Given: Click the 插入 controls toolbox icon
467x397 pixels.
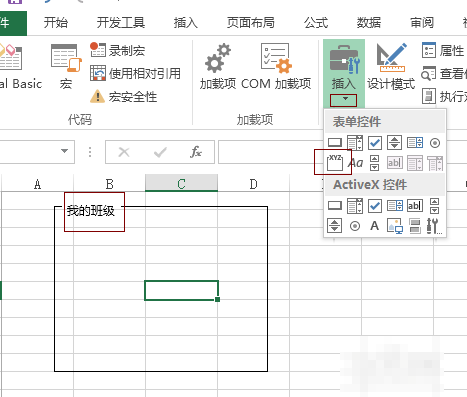Looking at the screenshot, I should point(344,60).
